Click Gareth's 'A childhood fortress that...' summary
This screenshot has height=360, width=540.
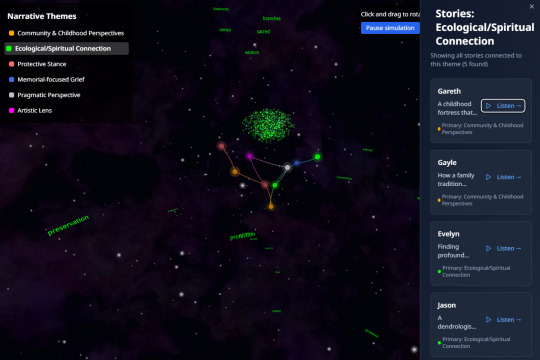point(457,108)
